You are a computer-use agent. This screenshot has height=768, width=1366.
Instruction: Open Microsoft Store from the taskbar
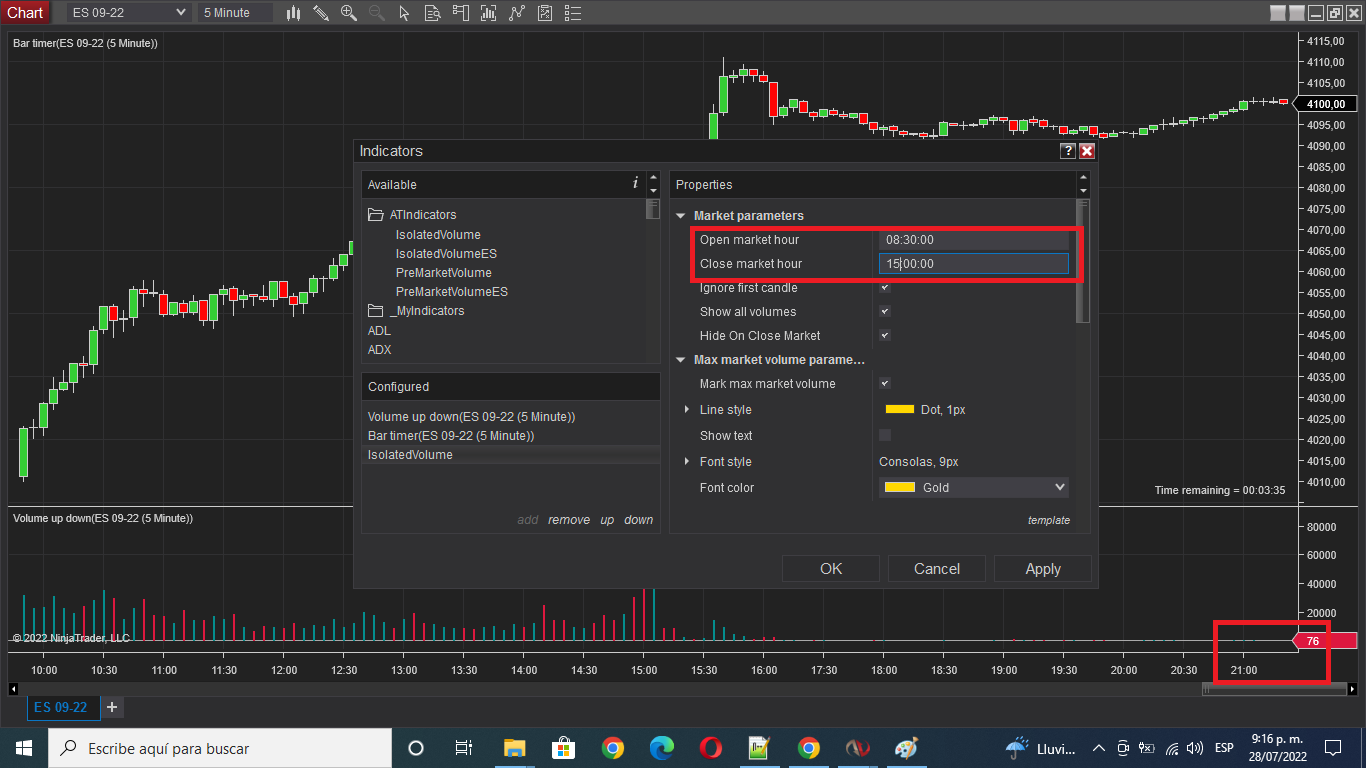tap(563, 748)
